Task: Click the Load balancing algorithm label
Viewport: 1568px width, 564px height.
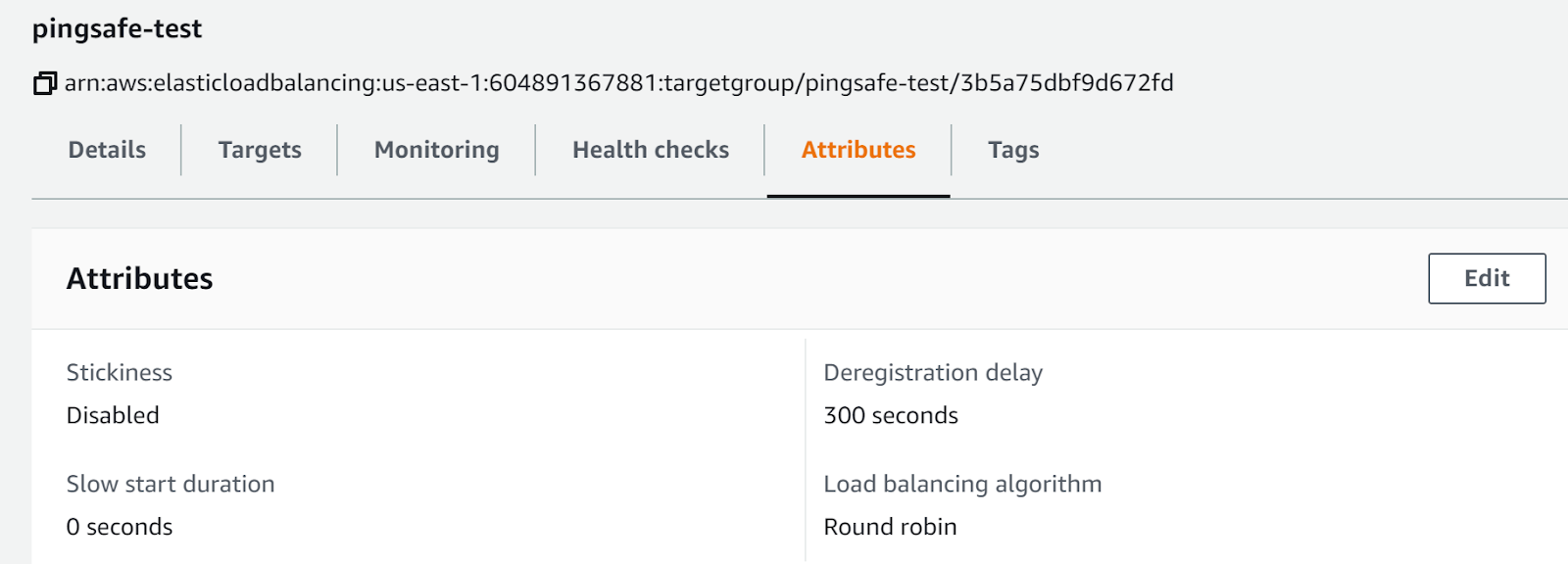Action: coord(962,485)
